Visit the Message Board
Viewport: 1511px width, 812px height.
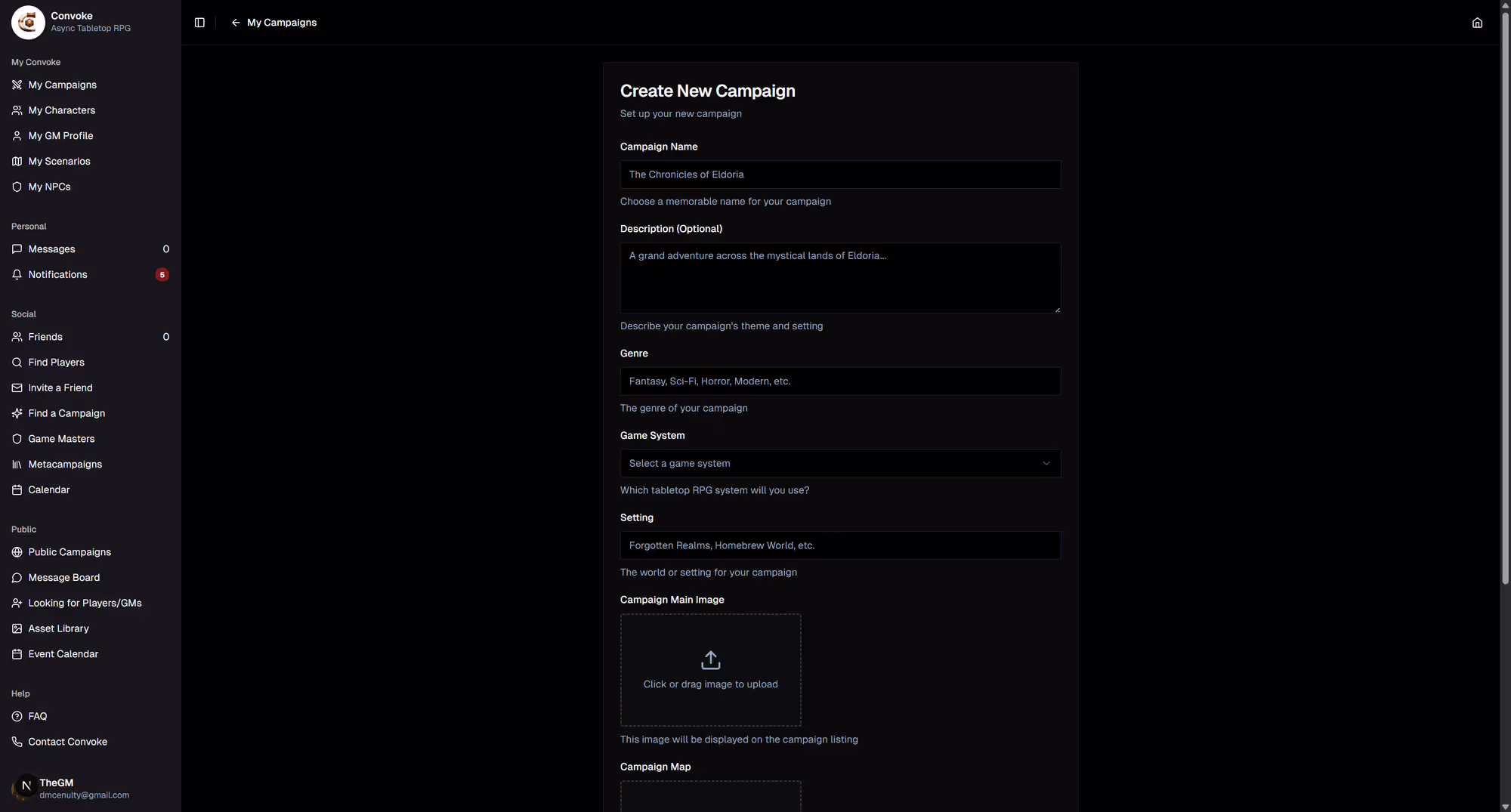pyautogui.click(x=90, y=578)
